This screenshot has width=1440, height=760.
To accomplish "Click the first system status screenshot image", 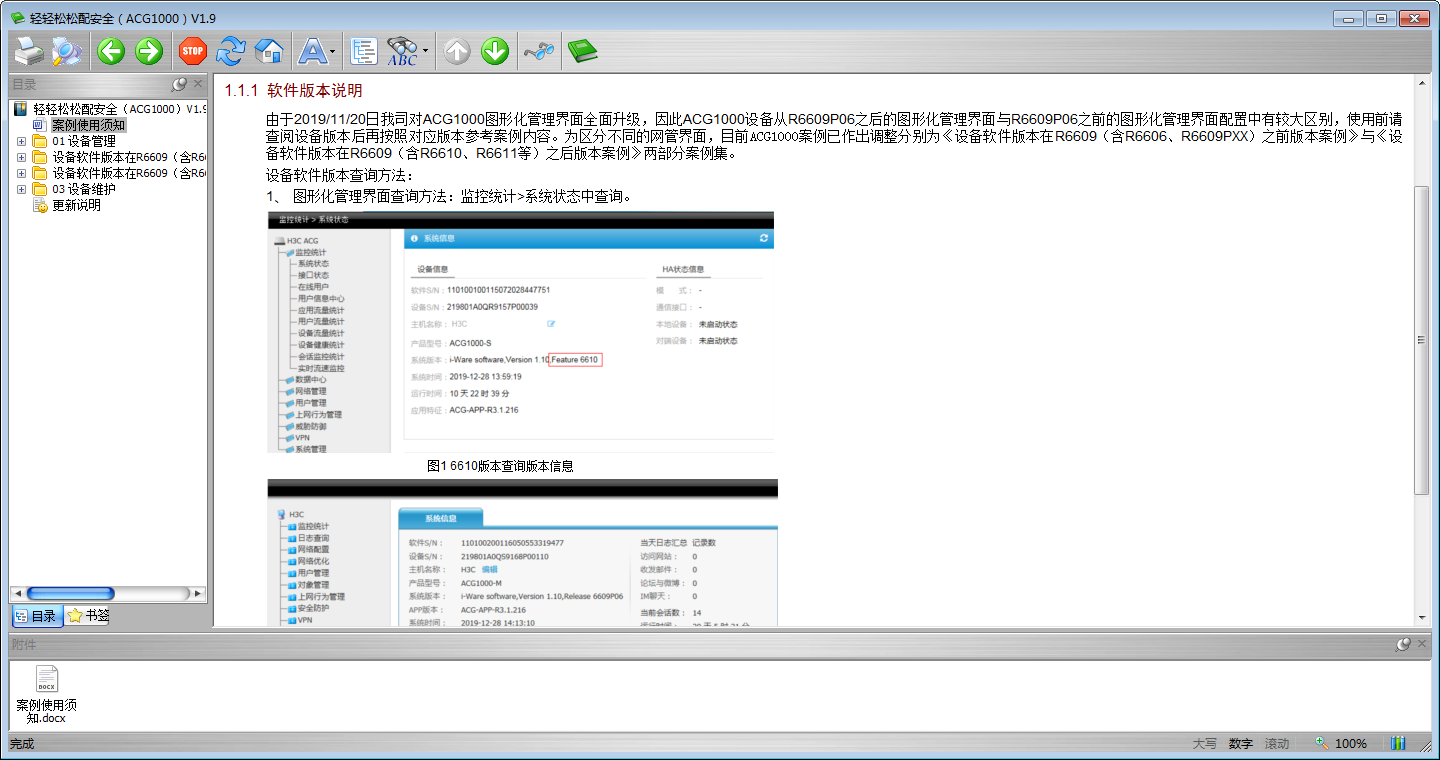I will tap(521, 332).
